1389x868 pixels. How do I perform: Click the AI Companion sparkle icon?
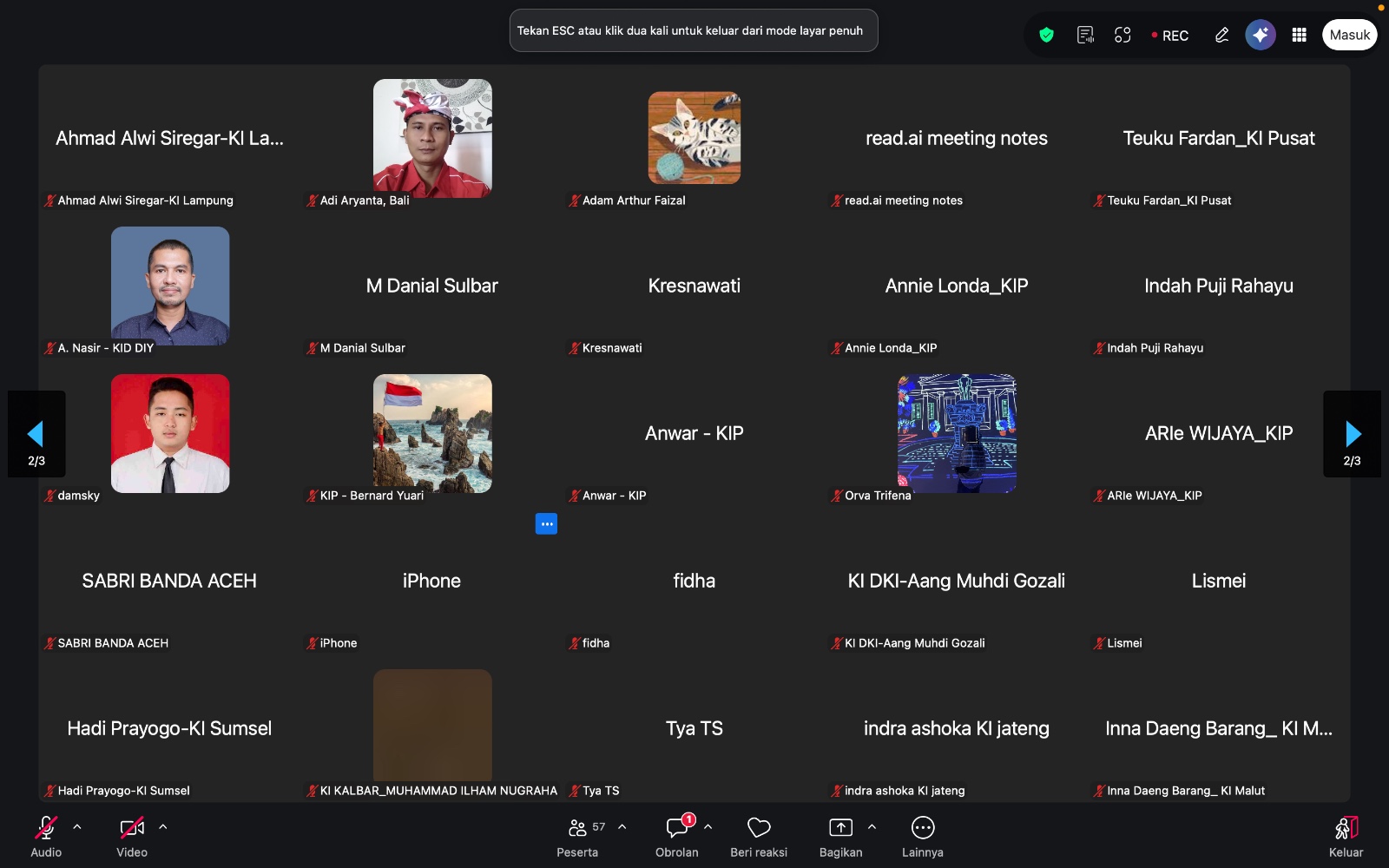click(1261, 35)
